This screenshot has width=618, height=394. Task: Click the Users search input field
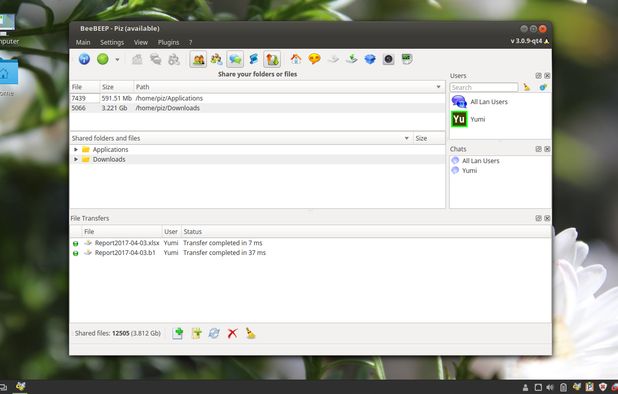484,87
